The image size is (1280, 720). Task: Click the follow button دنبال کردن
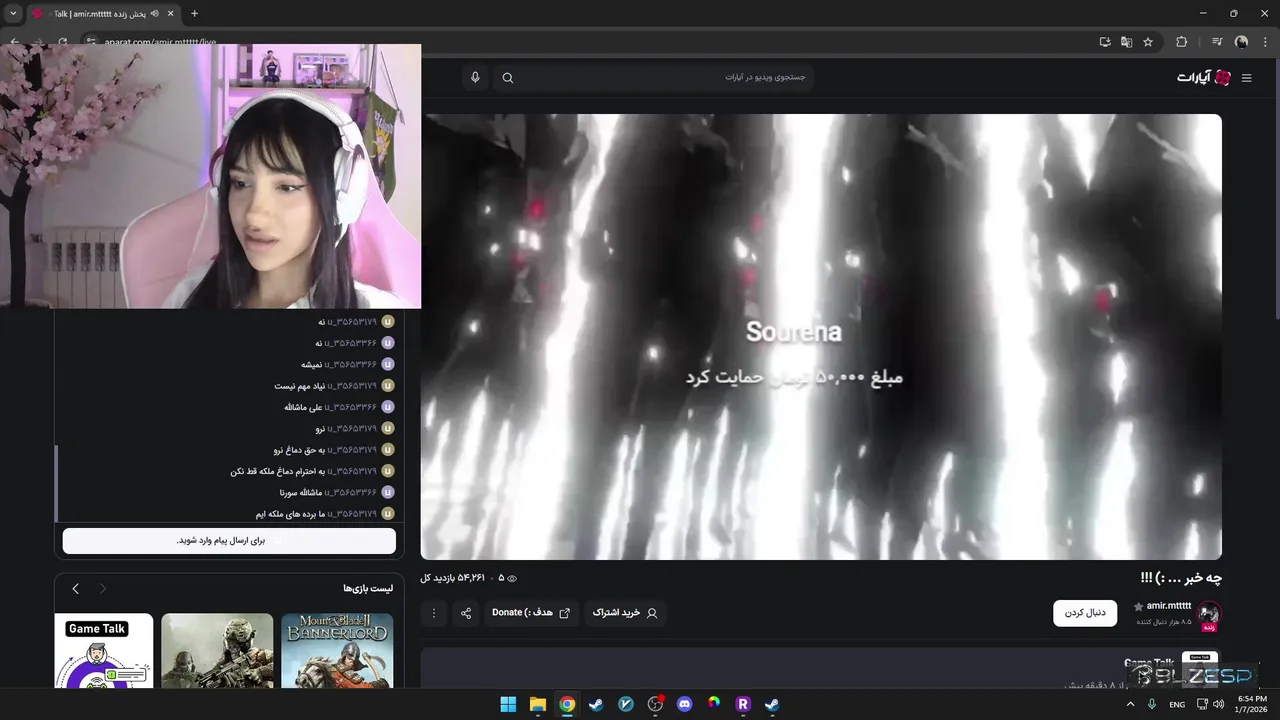[1085, 613]
